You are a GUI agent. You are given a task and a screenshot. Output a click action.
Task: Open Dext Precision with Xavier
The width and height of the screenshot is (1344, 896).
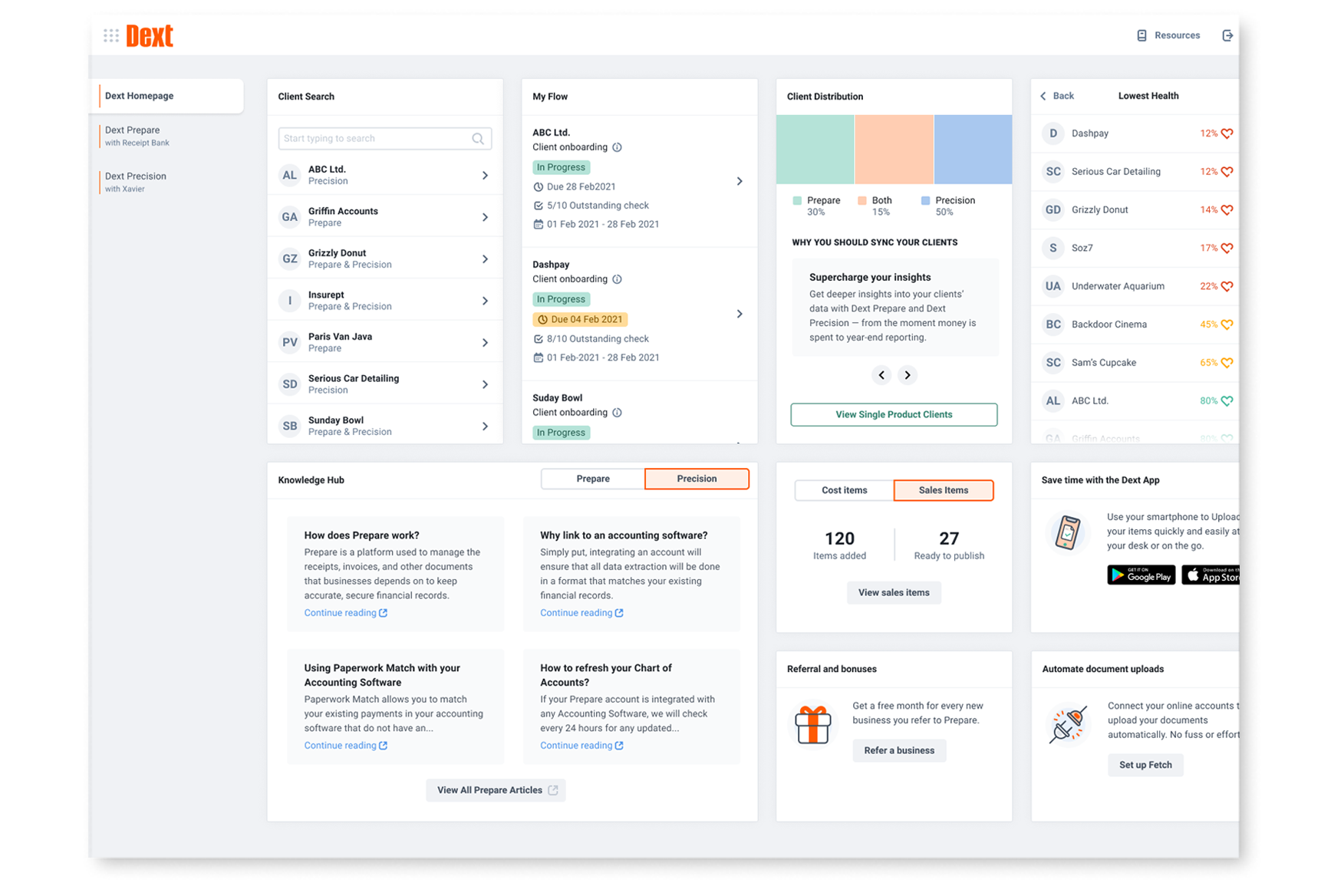click(137, 182)
